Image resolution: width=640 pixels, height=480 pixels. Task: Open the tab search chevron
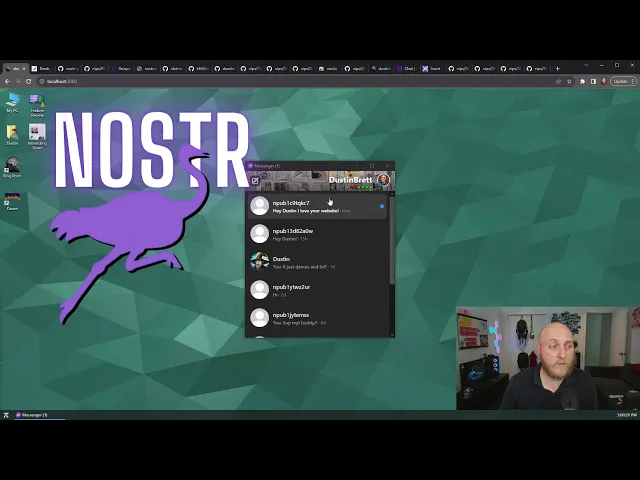tap(586, 65)
